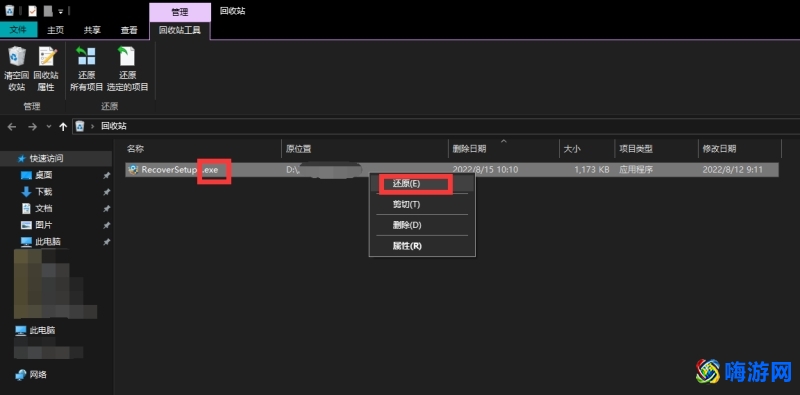
Task: Click the Recycle Bin icon in title bar
Action: click(x=10, y=11)
